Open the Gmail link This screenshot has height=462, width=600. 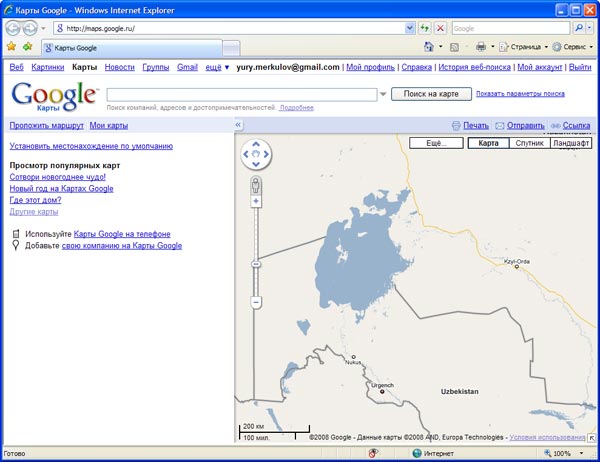click(187, 67)
